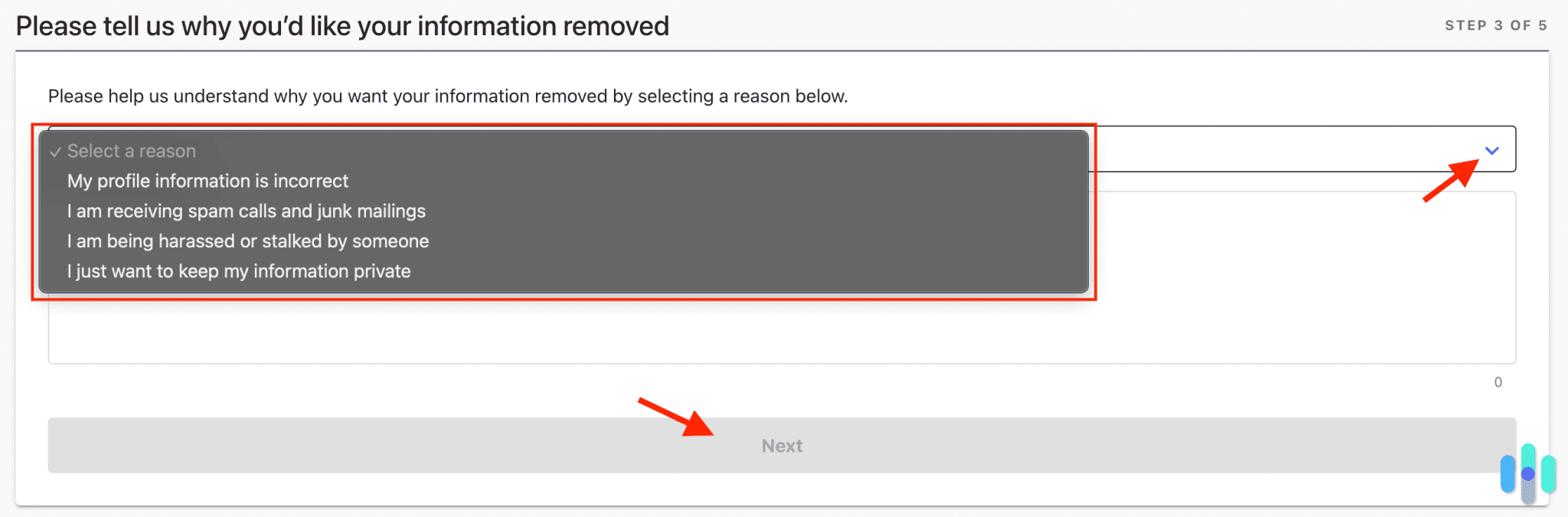Select 'My profile information is incorrect'
Viewport: 1568px width, 517px height.
pos(207,181)
